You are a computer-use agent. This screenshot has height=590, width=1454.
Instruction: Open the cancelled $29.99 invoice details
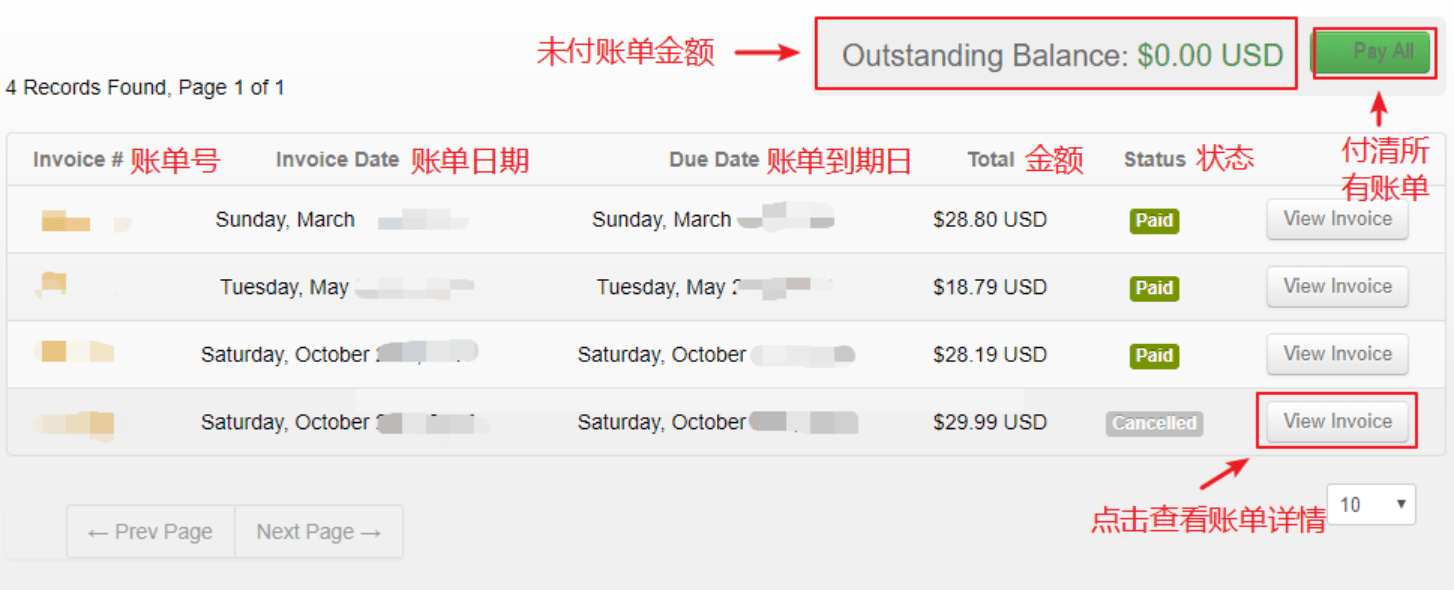pyautogui.click(x=1337, y=422)
